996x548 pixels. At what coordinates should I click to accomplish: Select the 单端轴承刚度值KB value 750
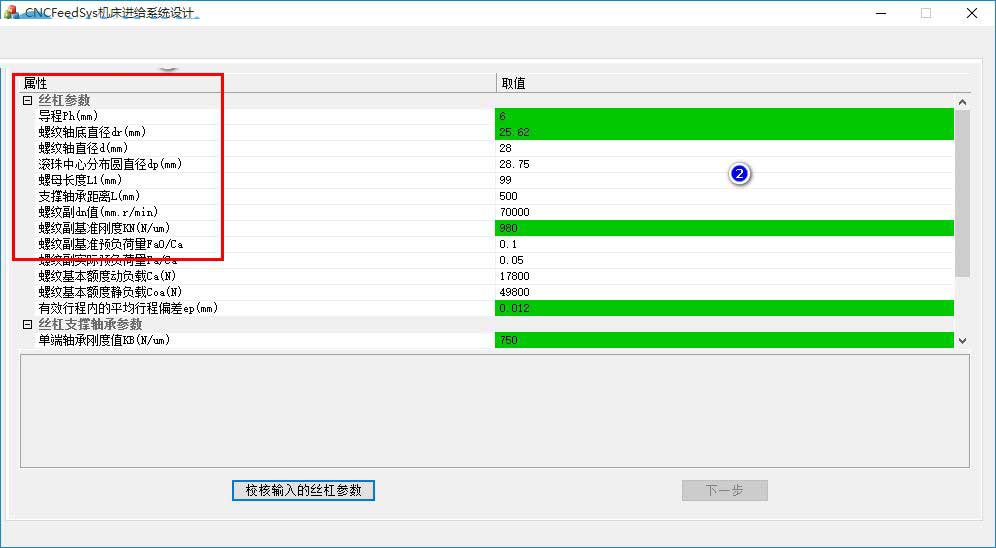724,340
